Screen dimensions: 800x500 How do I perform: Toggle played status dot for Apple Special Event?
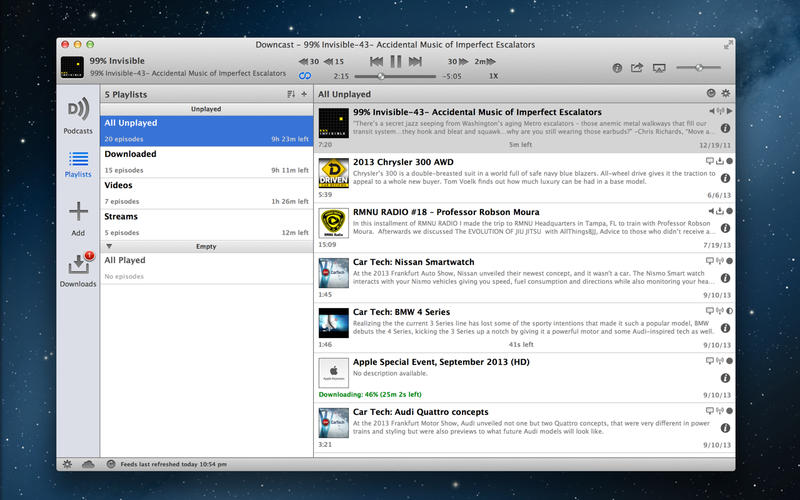click(730, 361)
